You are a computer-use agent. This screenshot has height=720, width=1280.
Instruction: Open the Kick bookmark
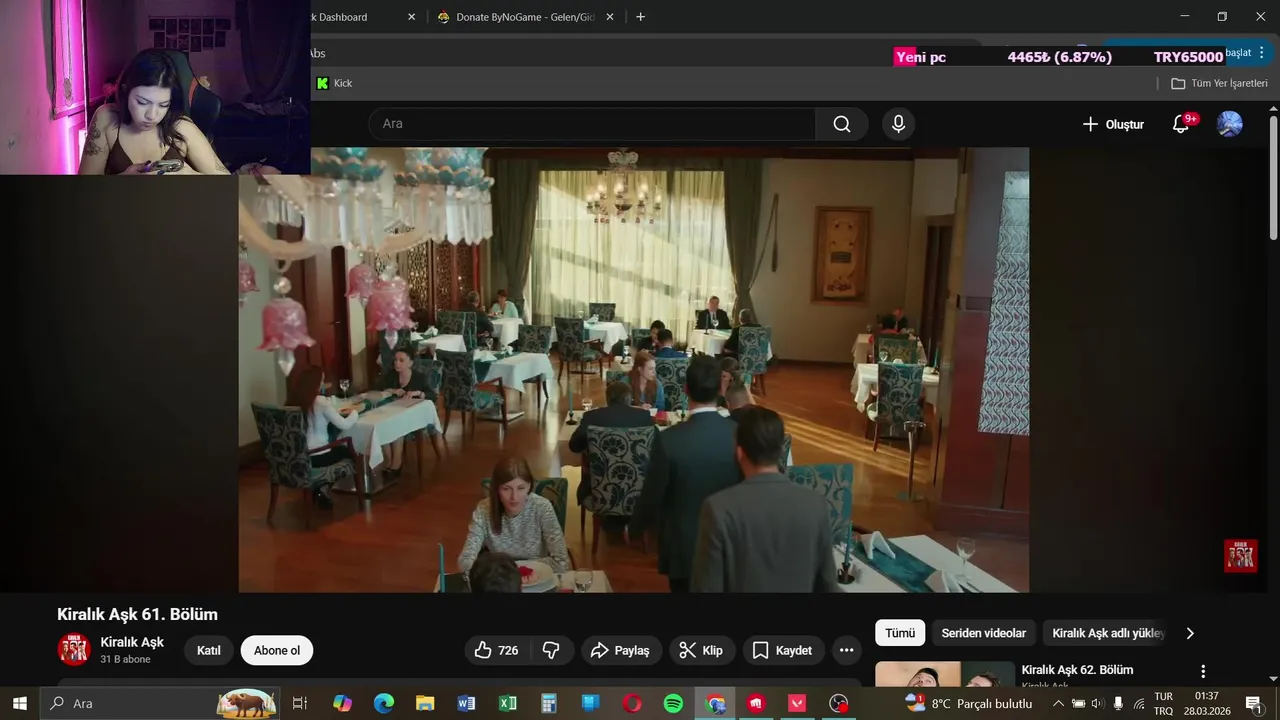click(x=334, y=83)
